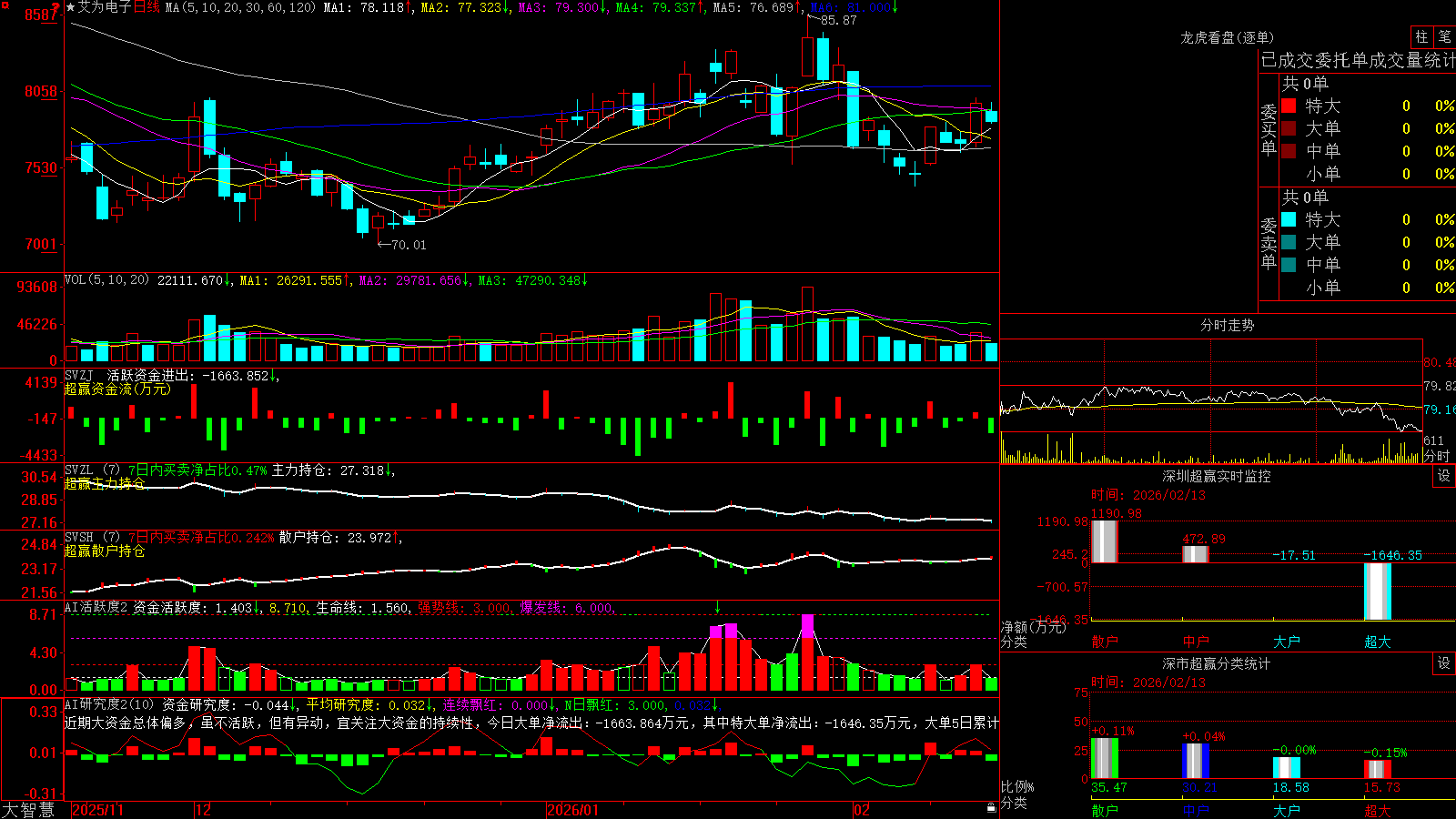The width and height of the screenshot is (1456, 819).
Task: Click the cyan 大户 bar labeled -0.00%
Action: [x=1287, y=767]
